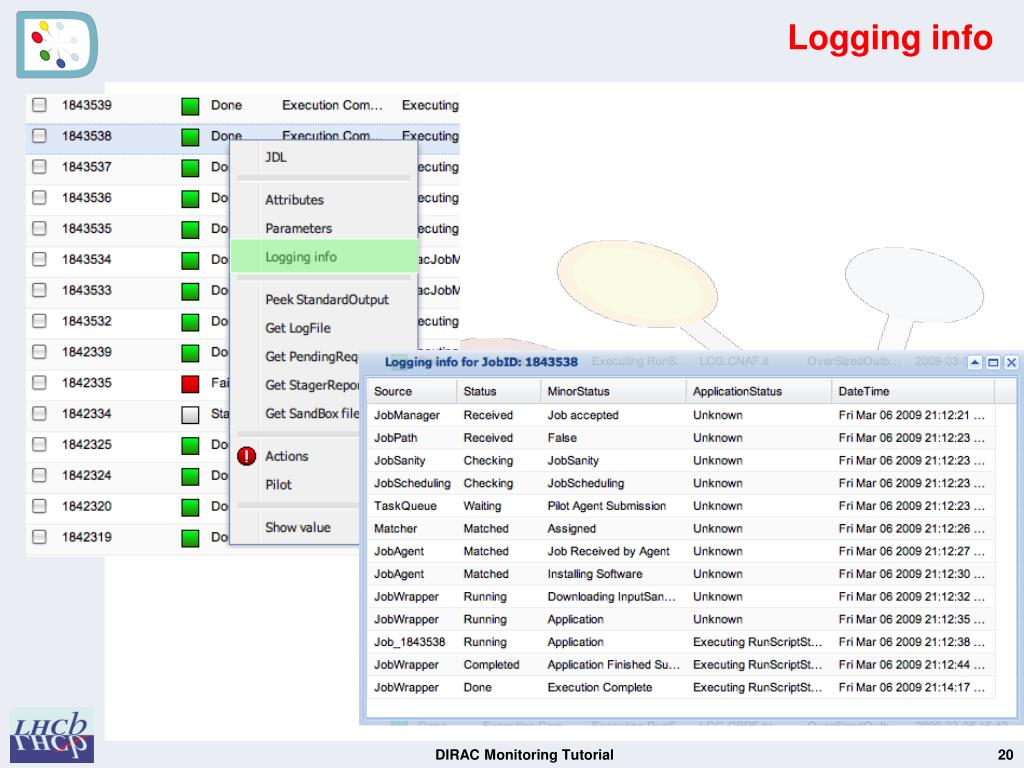Click 'Job Received by Agent' cell

tap(609, 551)
